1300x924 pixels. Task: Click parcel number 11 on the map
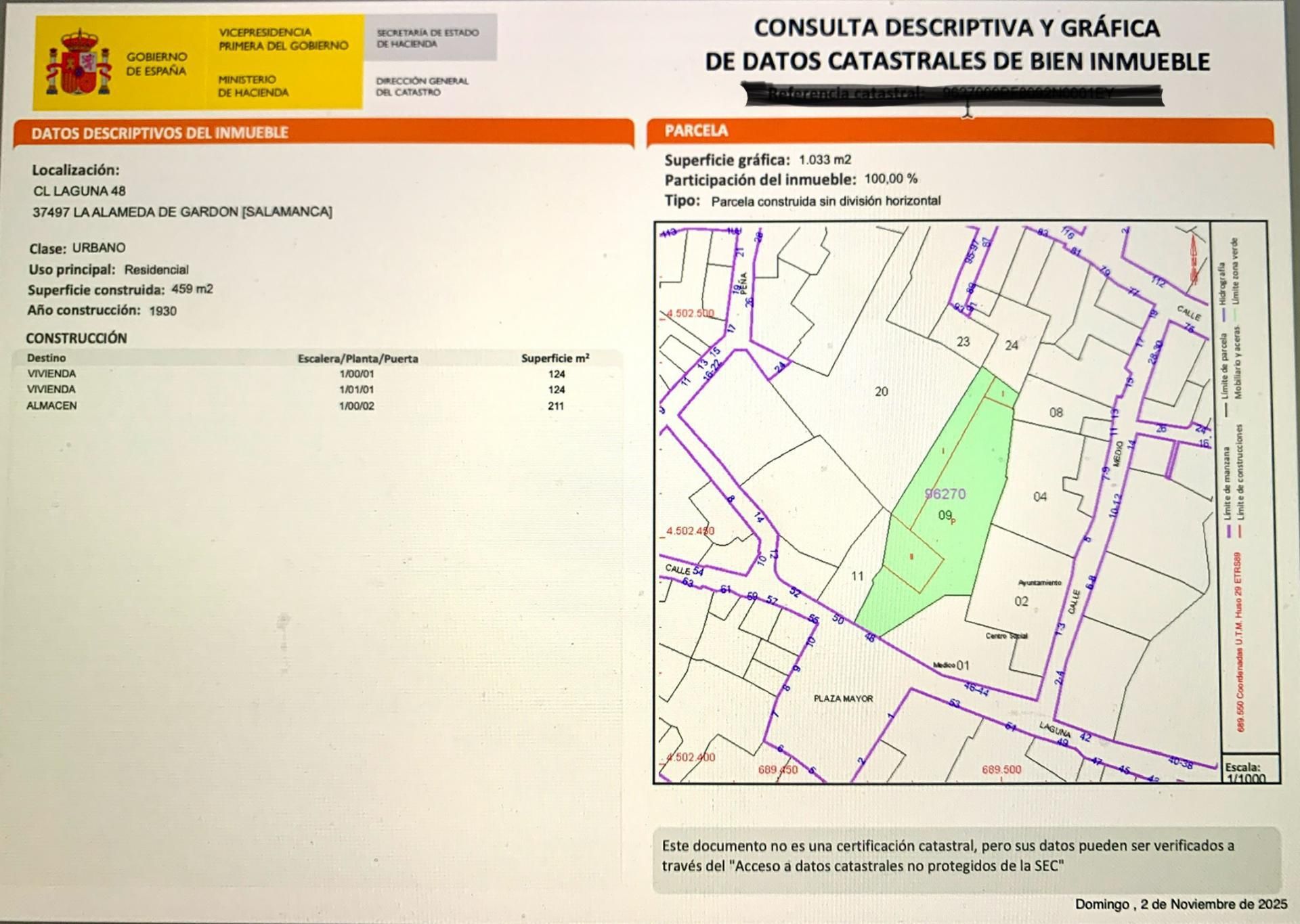point(857,576)
